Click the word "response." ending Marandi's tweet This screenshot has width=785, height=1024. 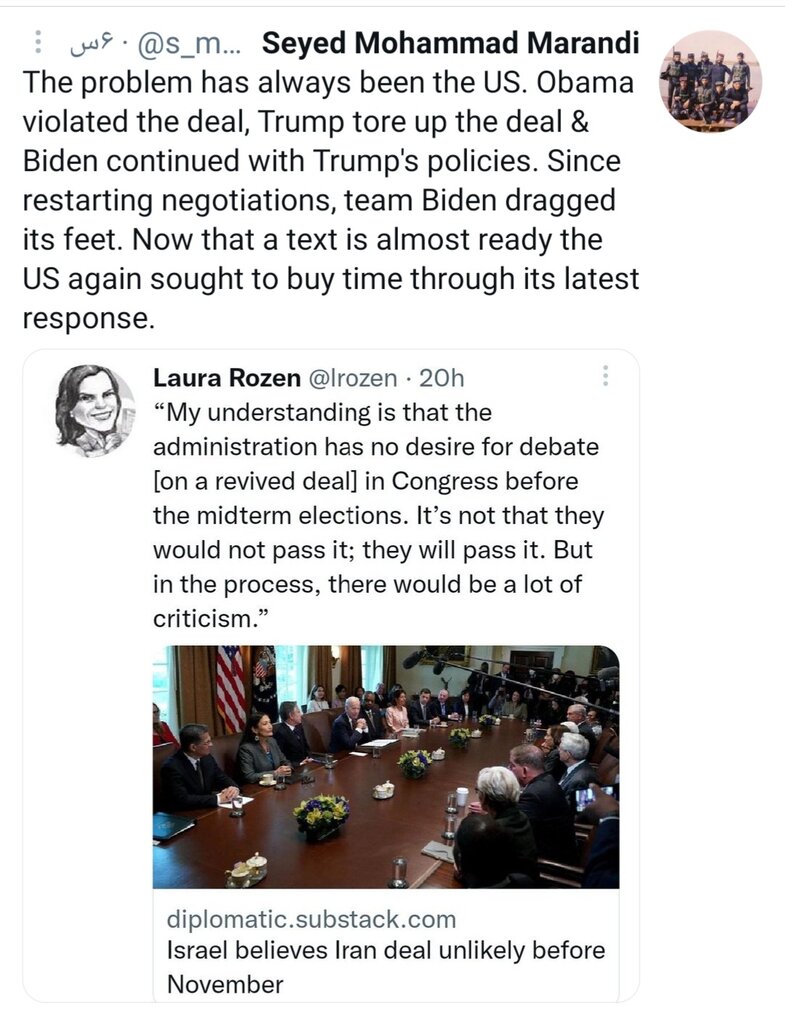coord(88,319)
